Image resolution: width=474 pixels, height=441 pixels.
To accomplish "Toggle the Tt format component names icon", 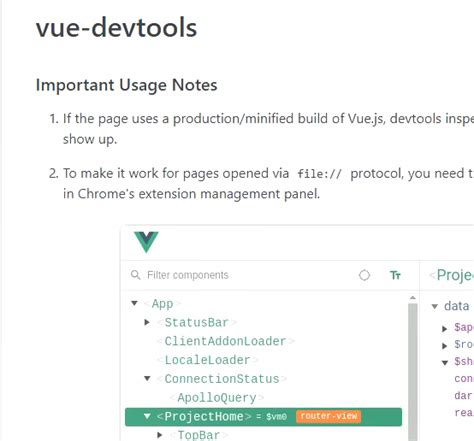I will point(395,275).
